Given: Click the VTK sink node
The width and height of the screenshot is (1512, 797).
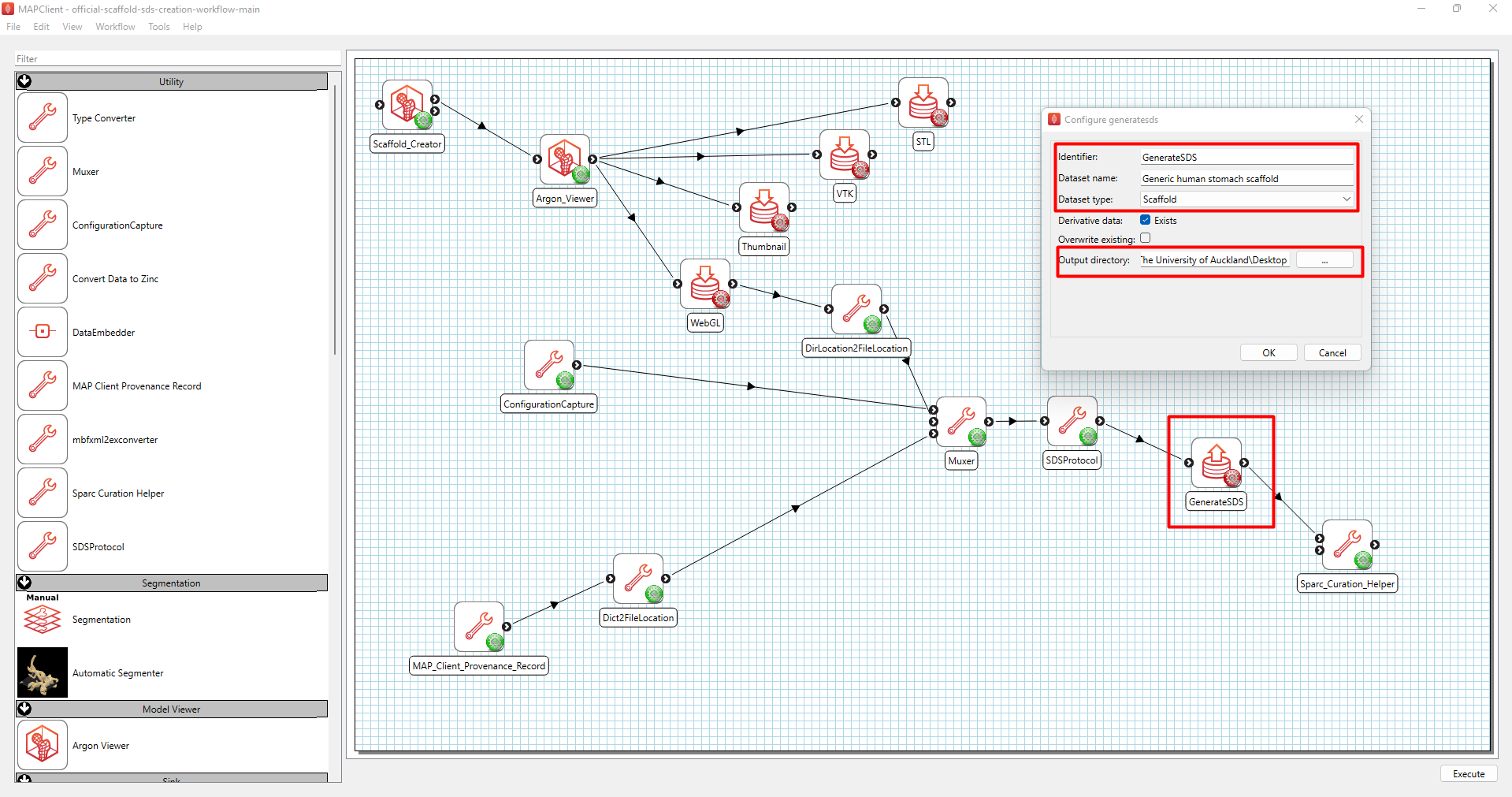Looking at the screenshot, I should click(x=845, y=155).
